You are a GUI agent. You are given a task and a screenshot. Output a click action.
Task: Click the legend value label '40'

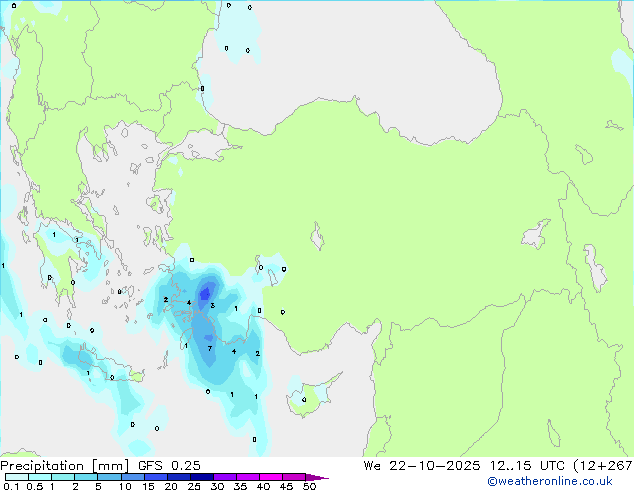[x=263, y=486]
